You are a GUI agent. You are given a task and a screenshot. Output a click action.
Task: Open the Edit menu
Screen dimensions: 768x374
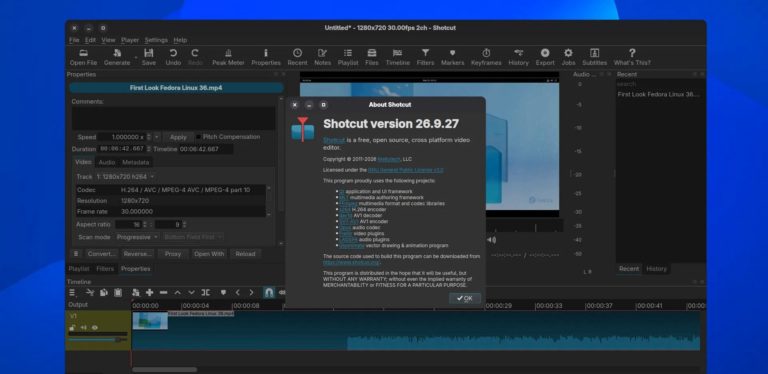(x=91, y=40)
